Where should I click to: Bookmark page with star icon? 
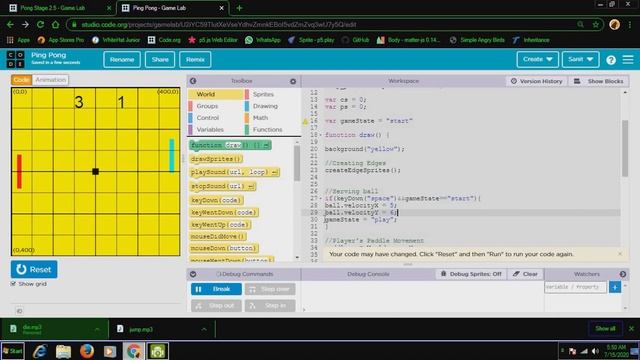click(x=596, y=24)
